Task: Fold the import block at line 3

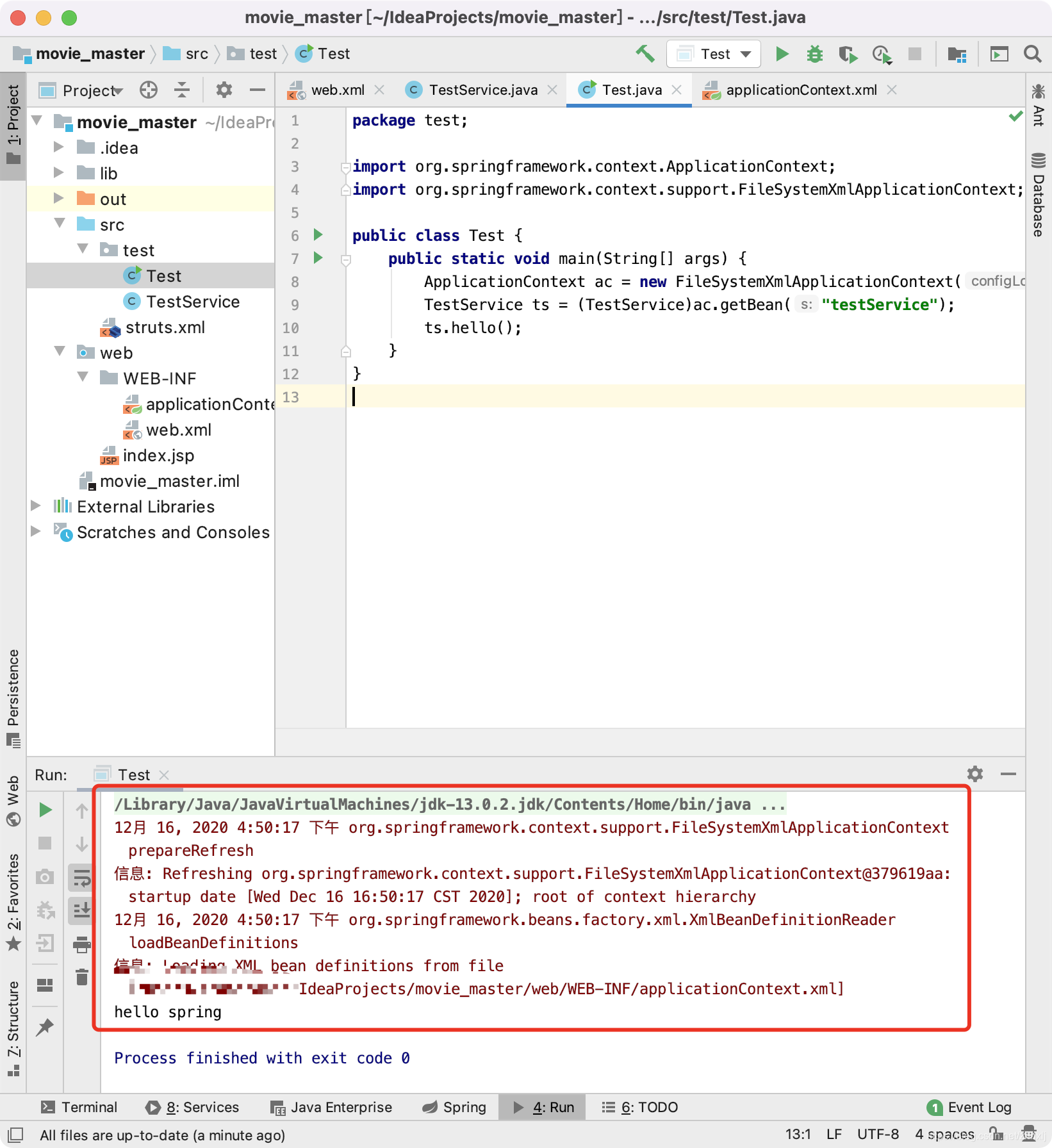Action: click(346, 168)
